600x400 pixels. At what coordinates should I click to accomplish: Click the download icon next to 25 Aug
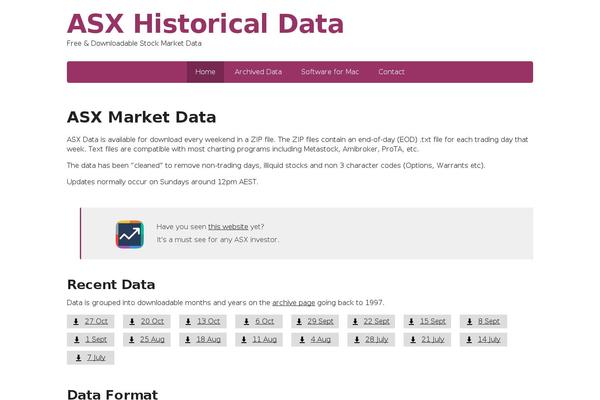click(x=132, y=340)
